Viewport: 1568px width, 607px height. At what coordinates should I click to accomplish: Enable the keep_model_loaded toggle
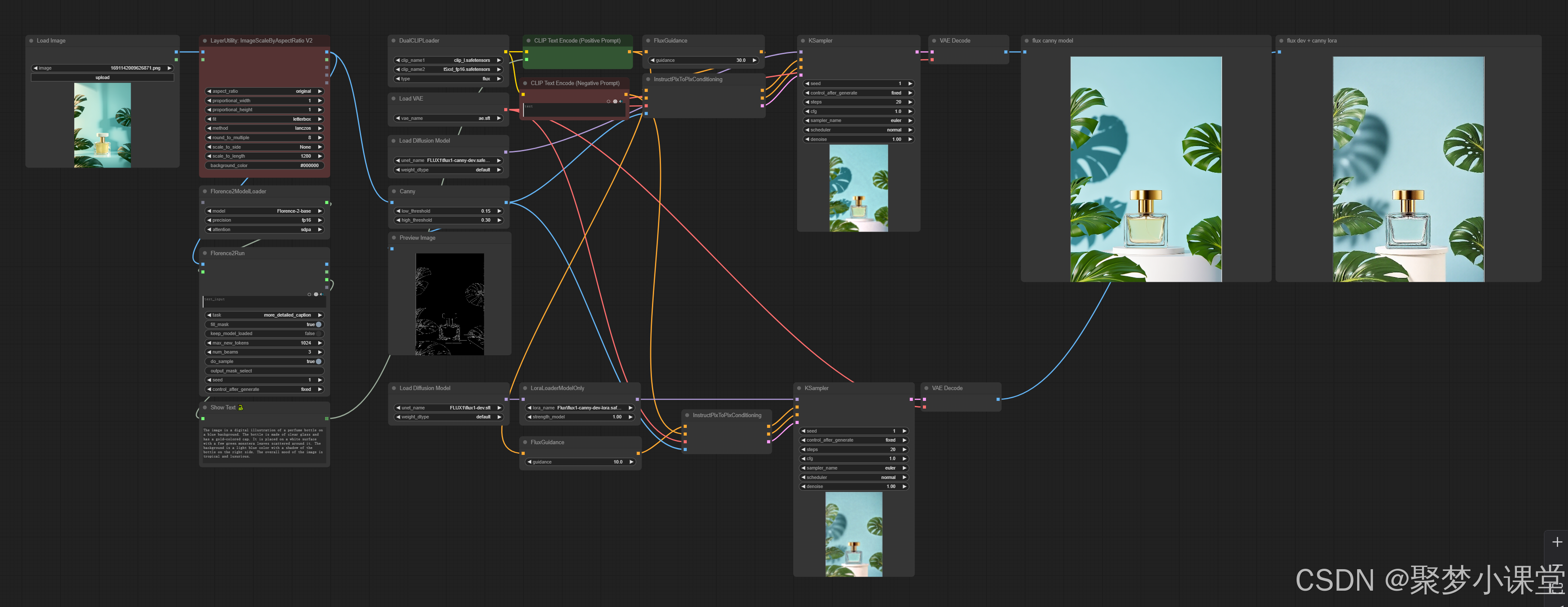318,334
